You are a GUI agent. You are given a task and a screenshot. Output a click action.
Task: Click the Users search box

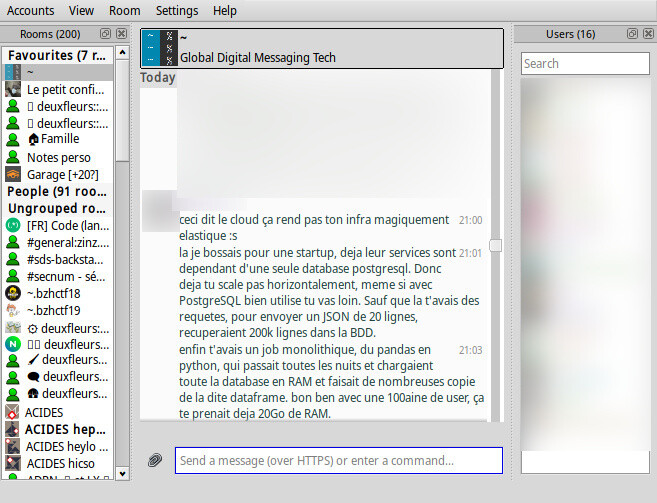pyautogui.click(x=585, y=63)
